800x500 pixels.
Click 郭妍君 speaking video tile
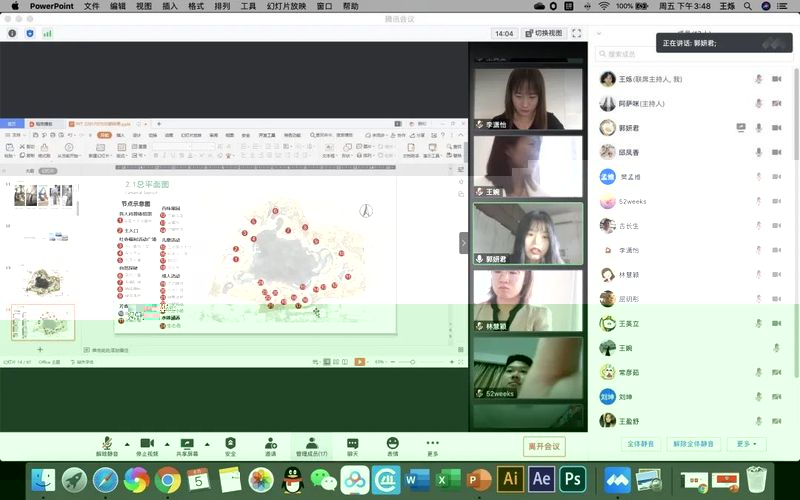coord(528,234)
